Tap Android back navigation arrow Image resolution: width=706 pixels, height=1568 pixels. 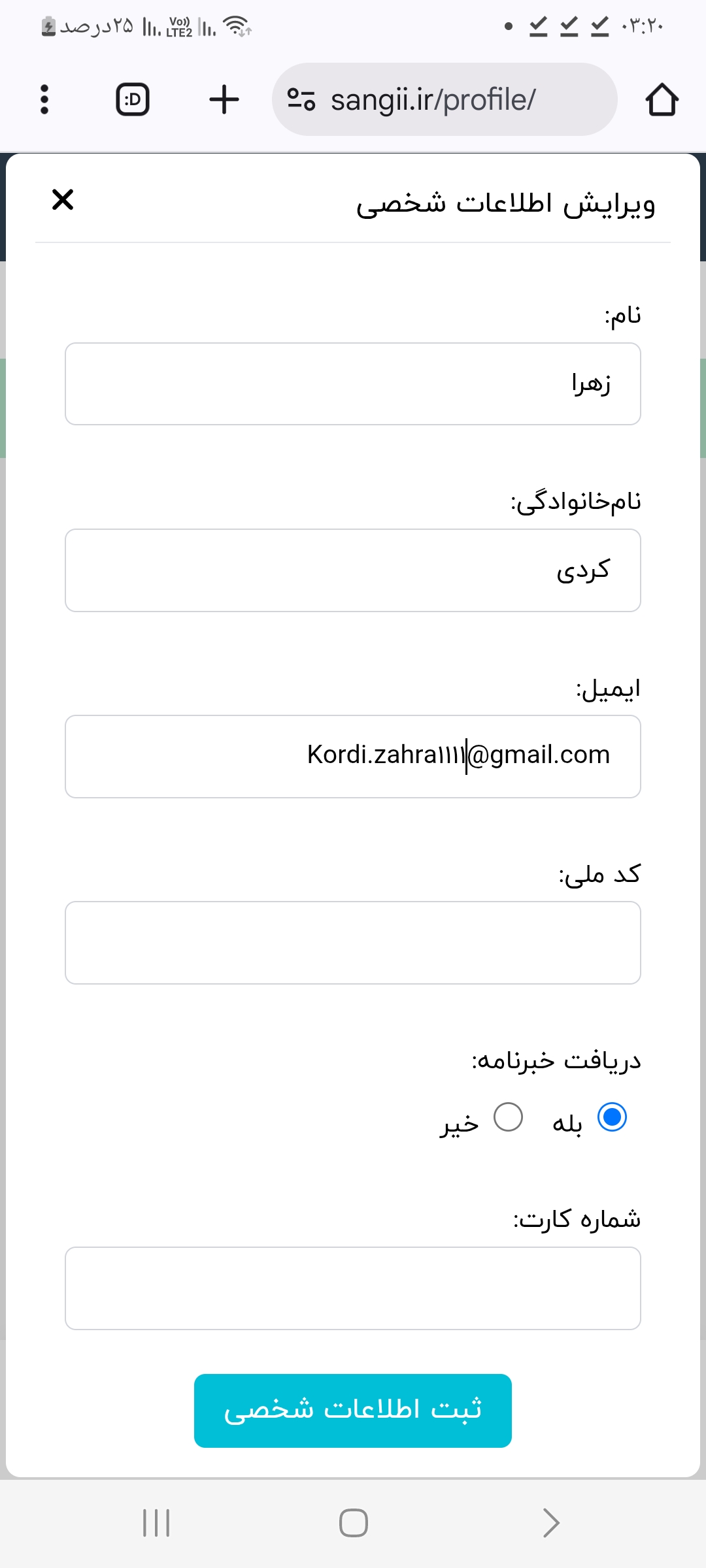click(551, 1523)
